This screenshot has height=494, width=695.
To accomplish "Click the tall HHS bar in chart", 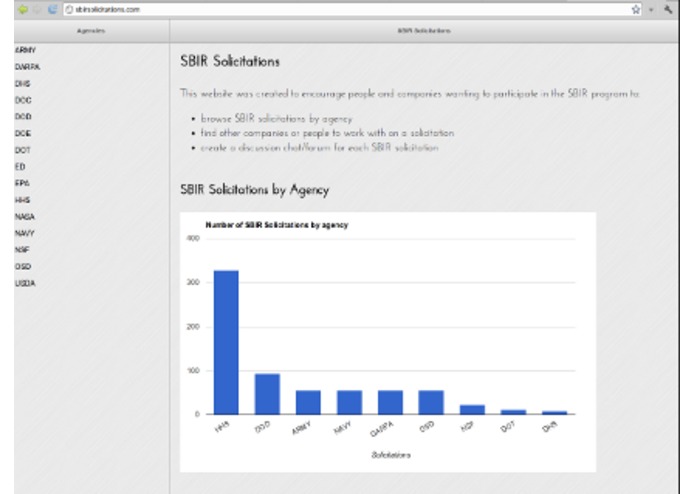I will click(x=226, y=342).
